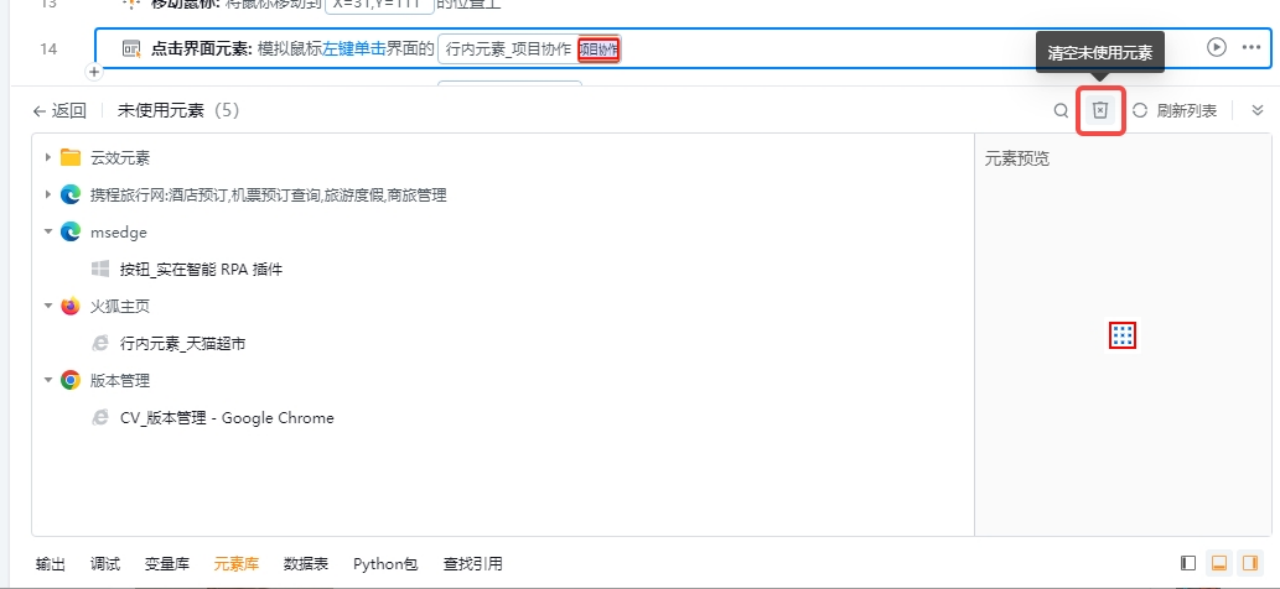Click the grid icon in element preview

(1123, 336)
